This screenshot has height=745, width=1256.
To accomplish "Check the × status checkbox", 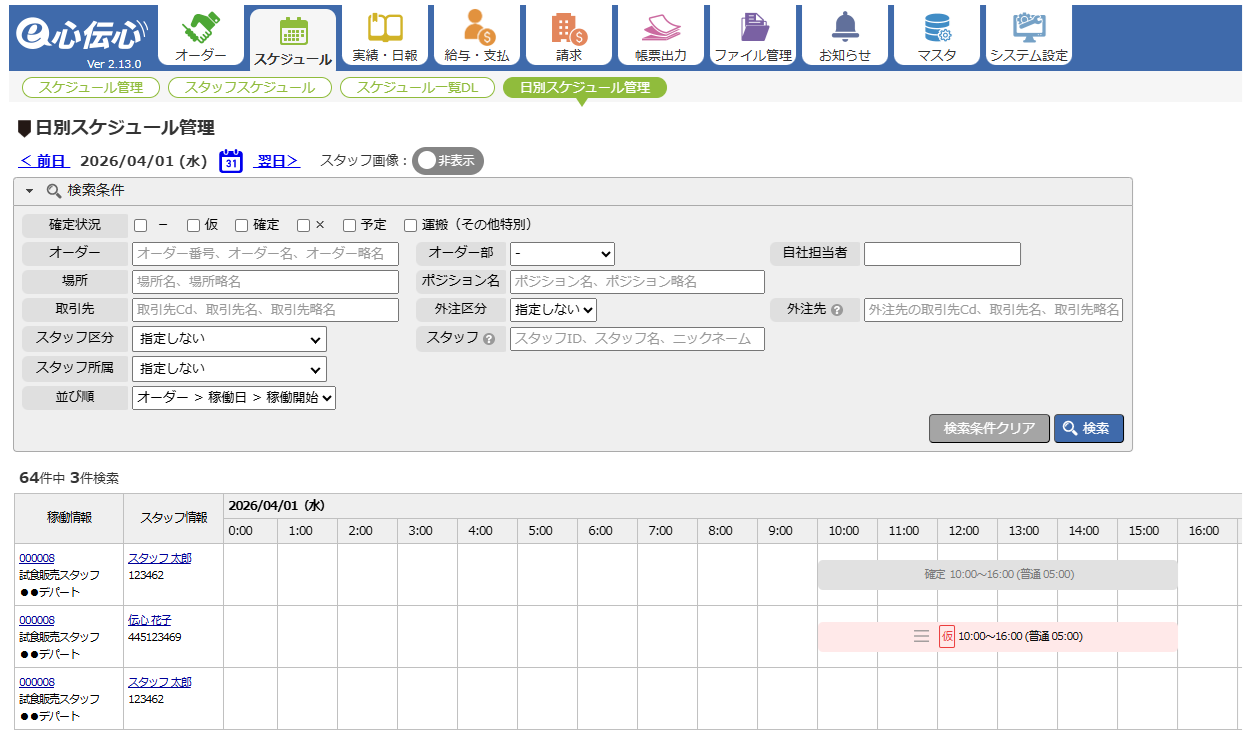I will [x=303, y=225].
